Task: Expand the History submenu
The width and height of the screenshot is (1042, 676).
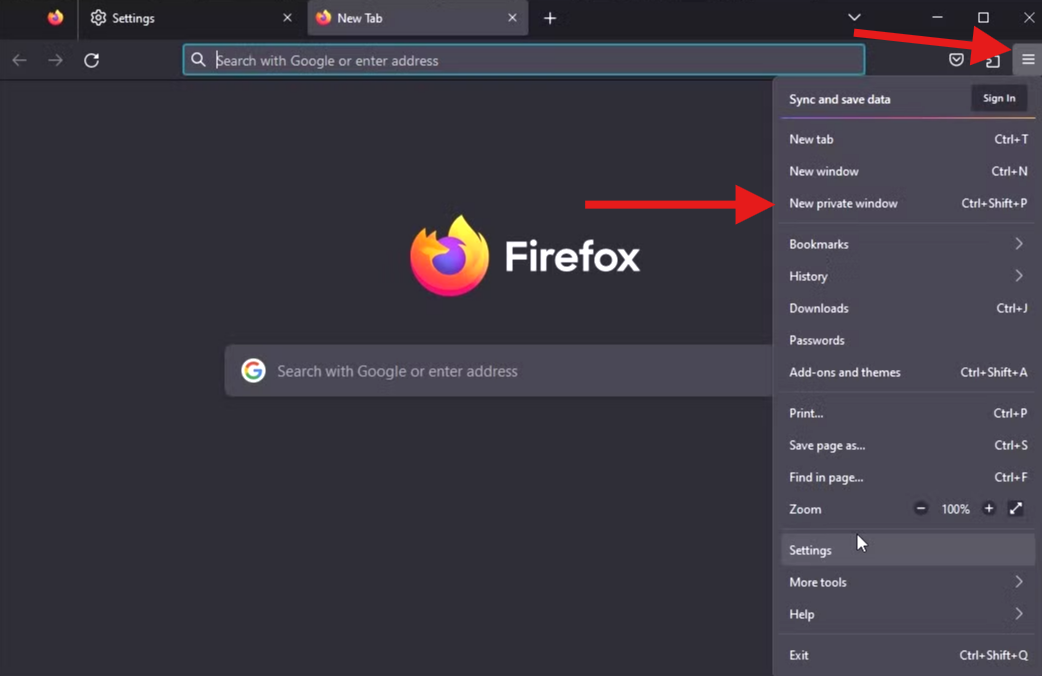Action: click(x=908, y=276)
